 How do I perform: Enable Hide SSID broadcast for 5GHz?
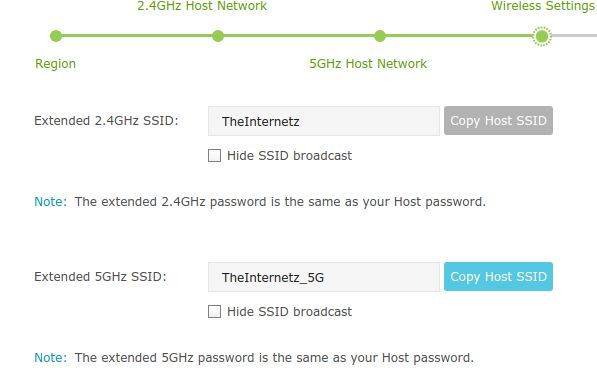[x=214, y=311]
